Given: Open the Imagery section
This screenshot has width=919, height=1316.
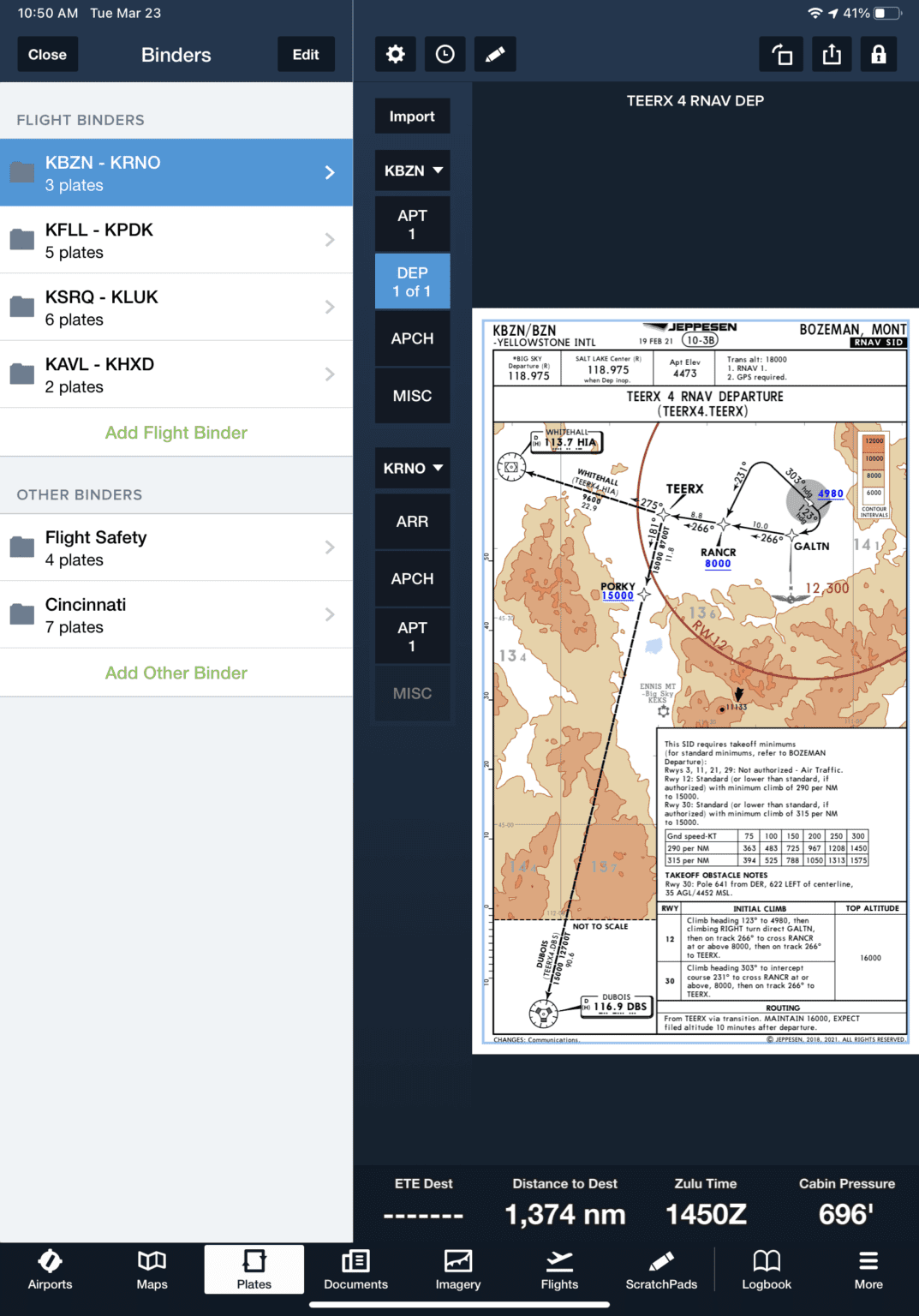Looking at the screenshot, I should [x=457, y=1271].
